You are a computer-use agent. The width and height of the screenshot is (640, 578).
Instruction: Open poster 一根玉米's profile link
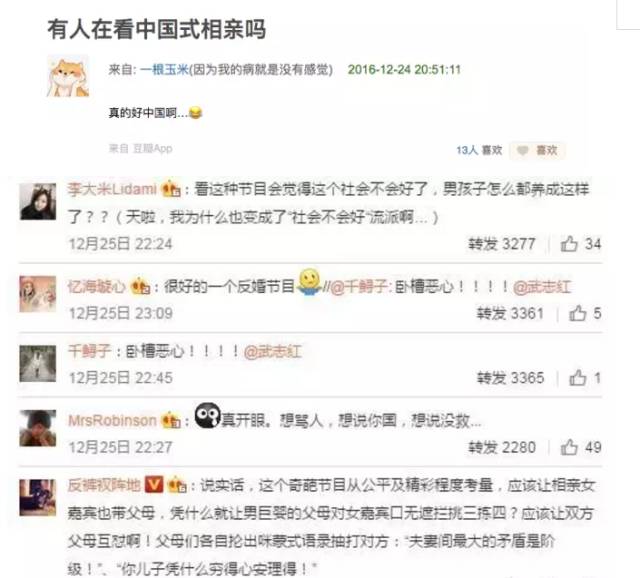[x=164, y=69]
